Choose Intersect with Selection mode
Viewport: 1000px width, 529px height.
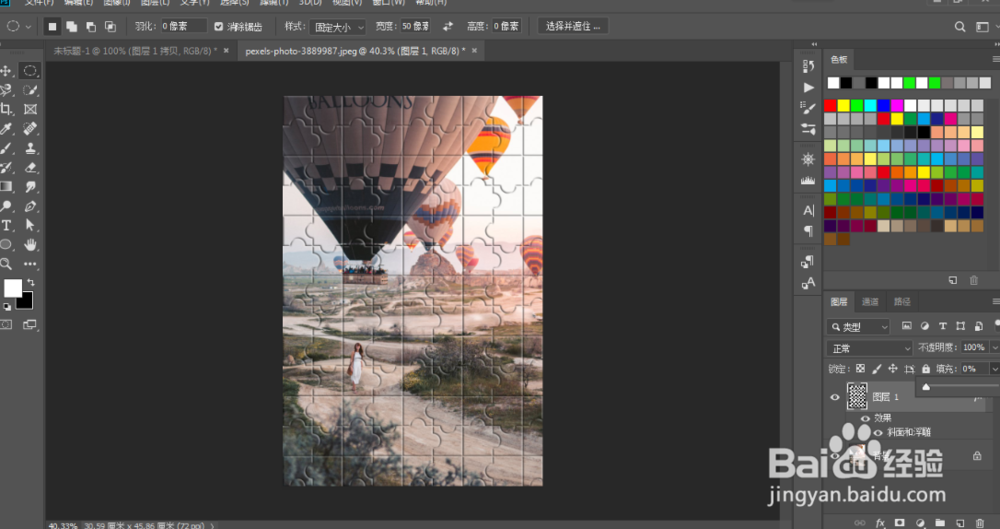pyautogui.click(x=110, y=26)
